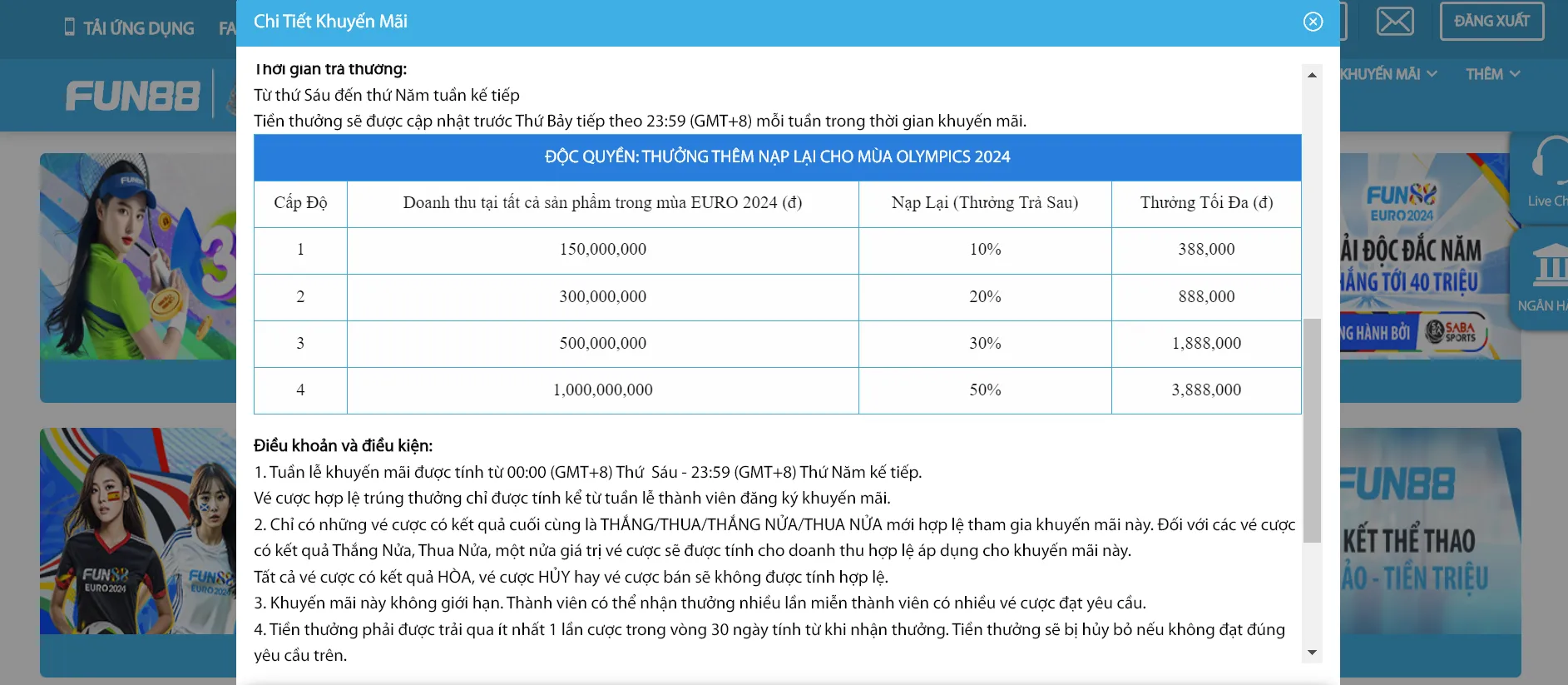Open the KẾT THỂ THAO promotion banner
Image resolution: width=1568 pixels, height=685 pixels.
1430,531
